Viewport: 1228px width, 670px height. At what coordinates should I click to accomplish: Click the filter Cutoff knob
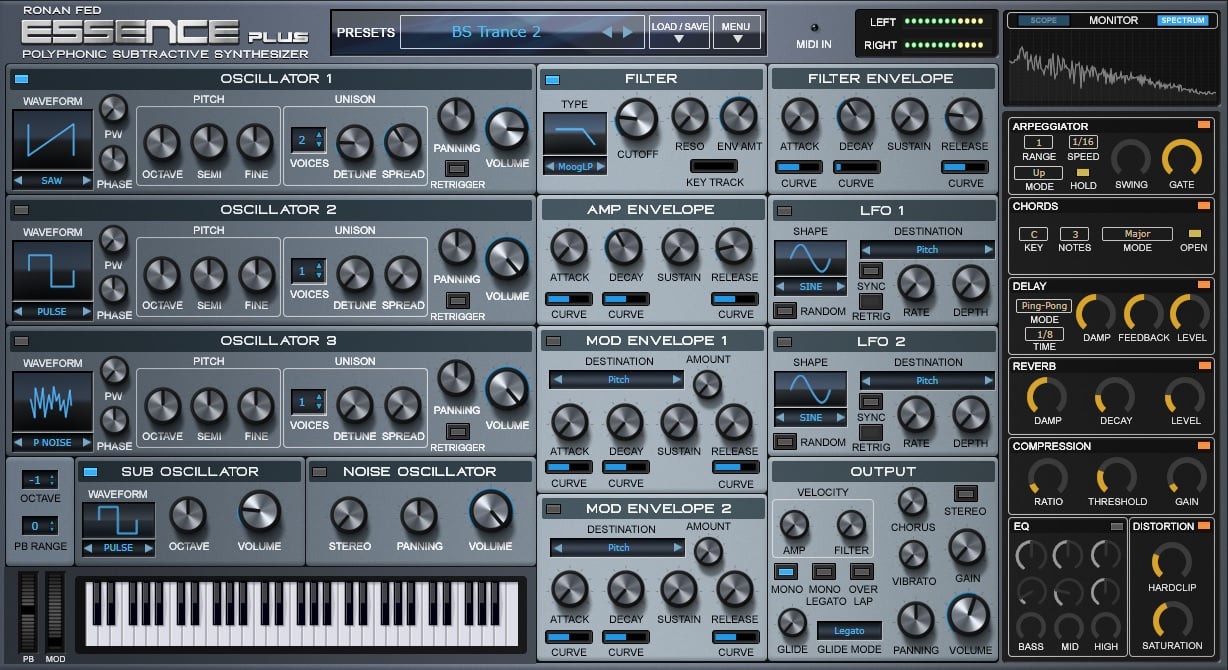point(636,120)
